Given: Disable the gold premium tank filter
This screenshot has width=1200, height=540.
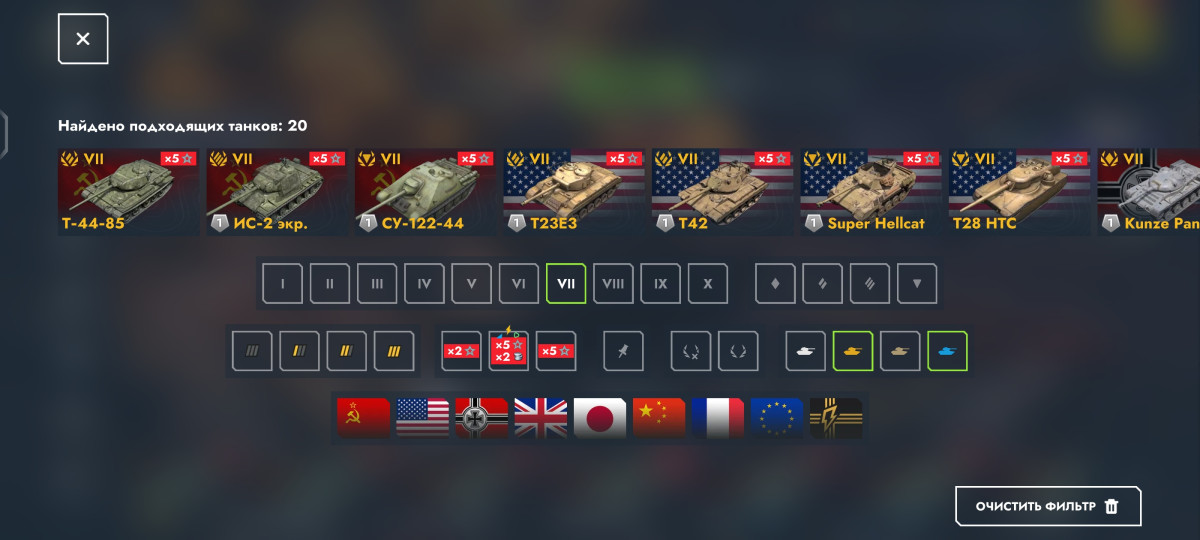Looking at the screenshot, I should click(853, 351).
